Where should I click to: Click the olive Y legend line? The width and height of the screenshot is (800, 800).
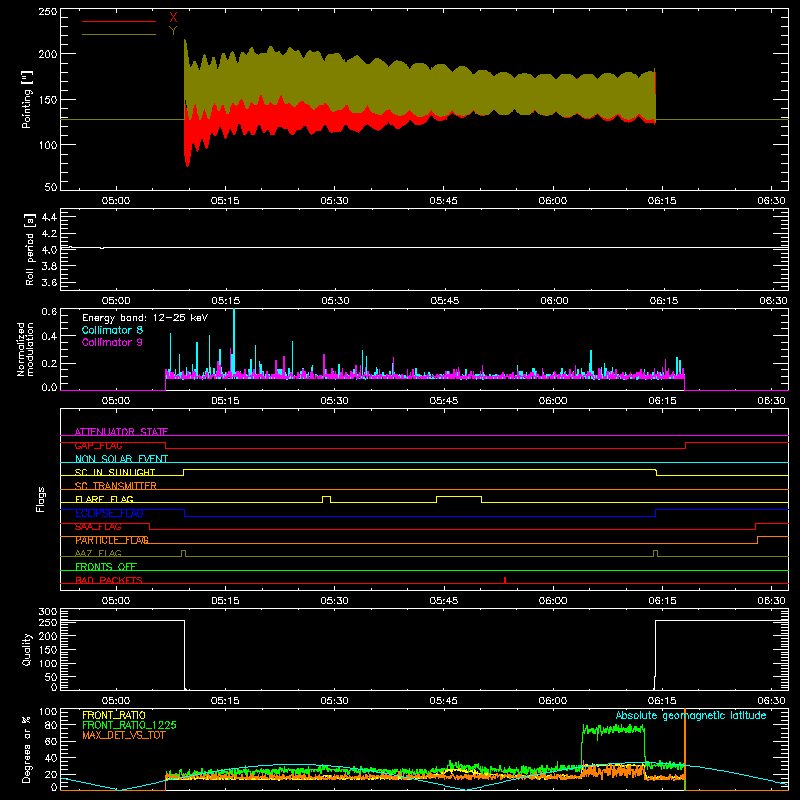click(x=119, y=34)
